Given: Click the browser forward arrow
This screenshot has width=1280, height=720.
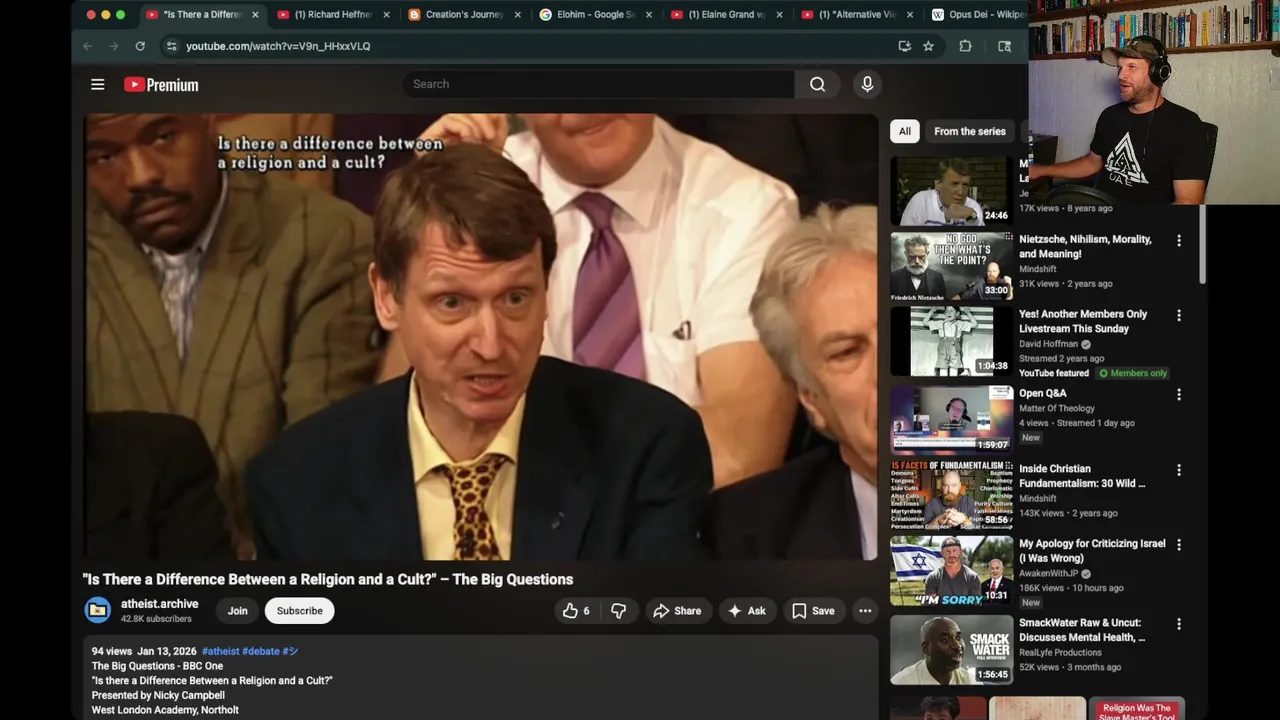Looking at the screenshot, I should (x=113, y=46).
